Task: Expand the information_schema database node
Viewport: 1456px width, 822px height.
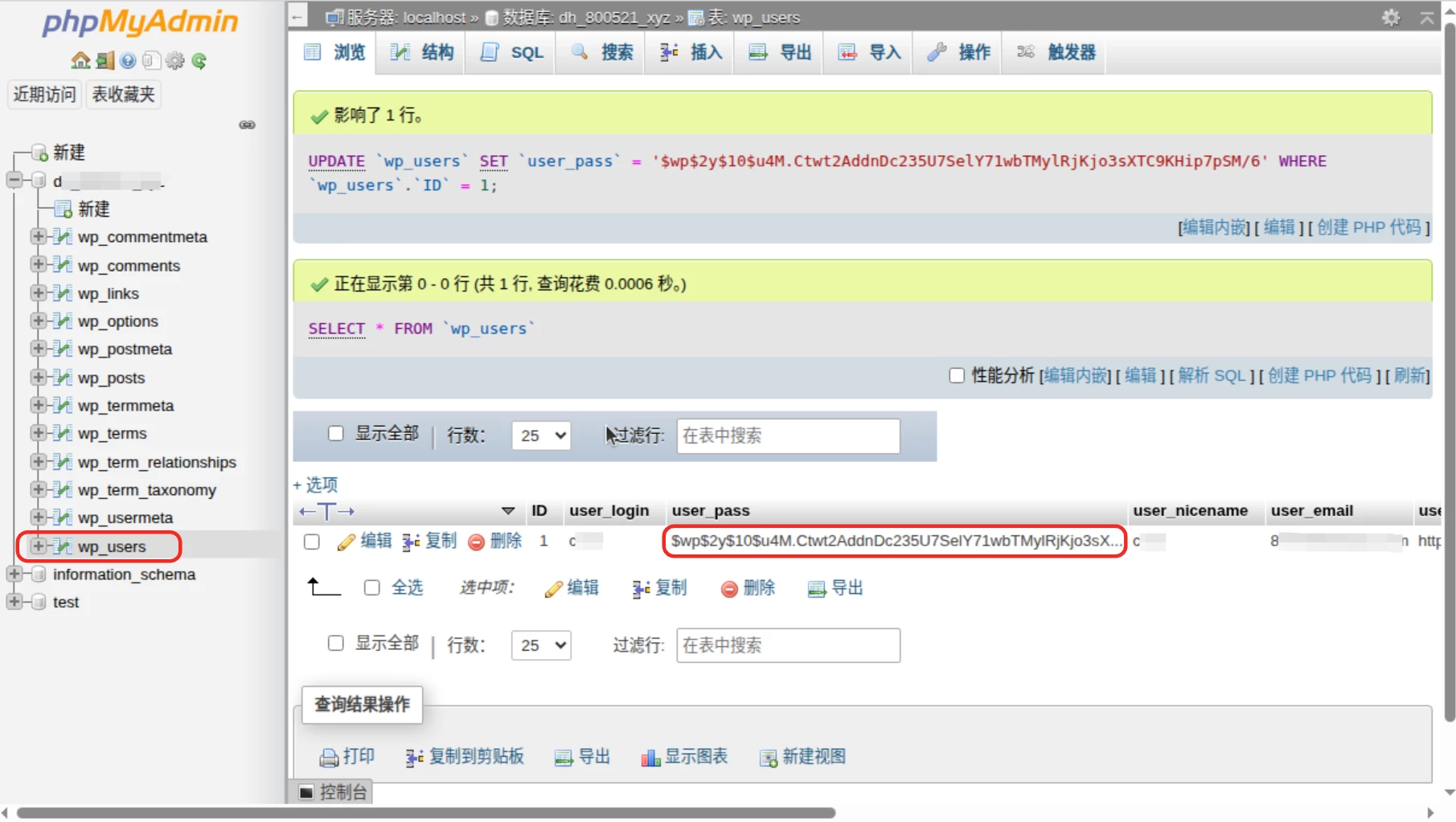Action: [14, 574]
